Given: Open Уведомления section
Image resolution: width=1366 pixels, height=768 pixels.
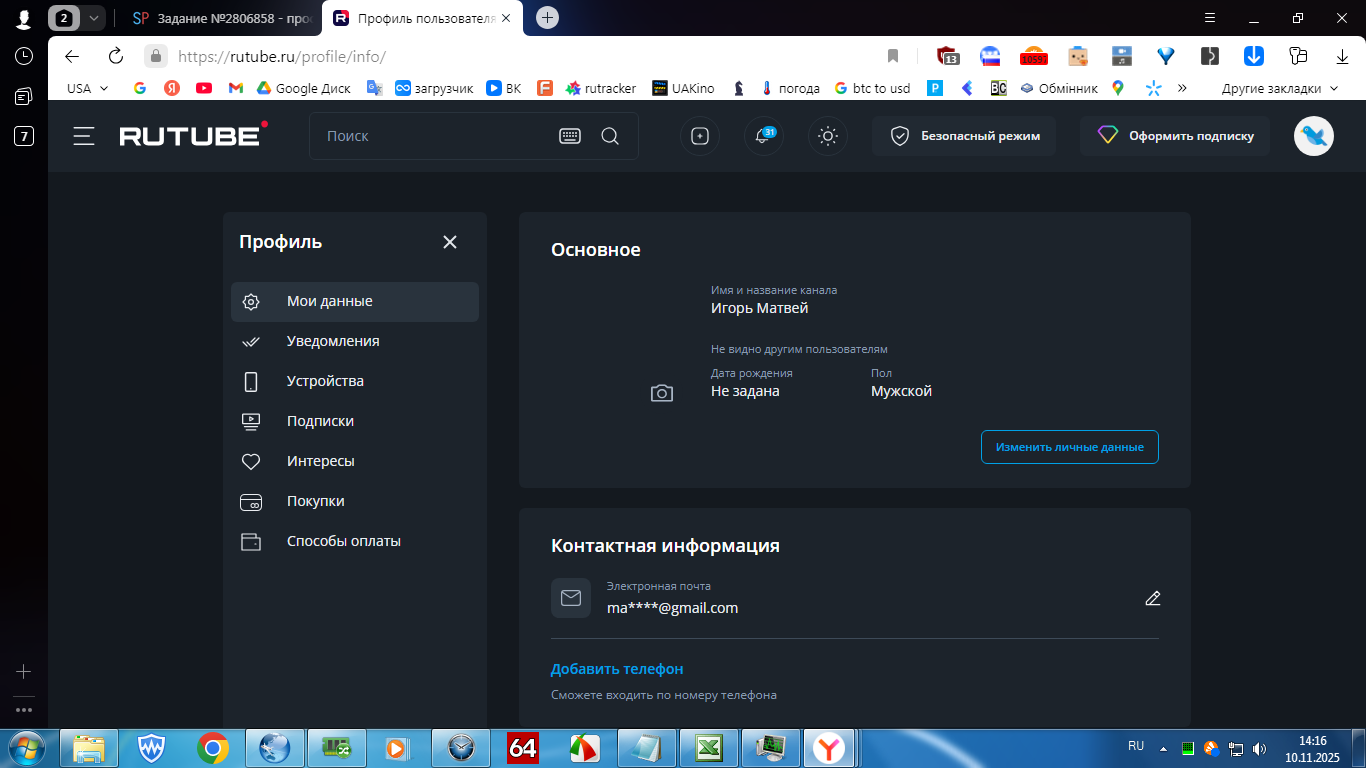Looking at the screenshot, I should click(x=355, y=341).
